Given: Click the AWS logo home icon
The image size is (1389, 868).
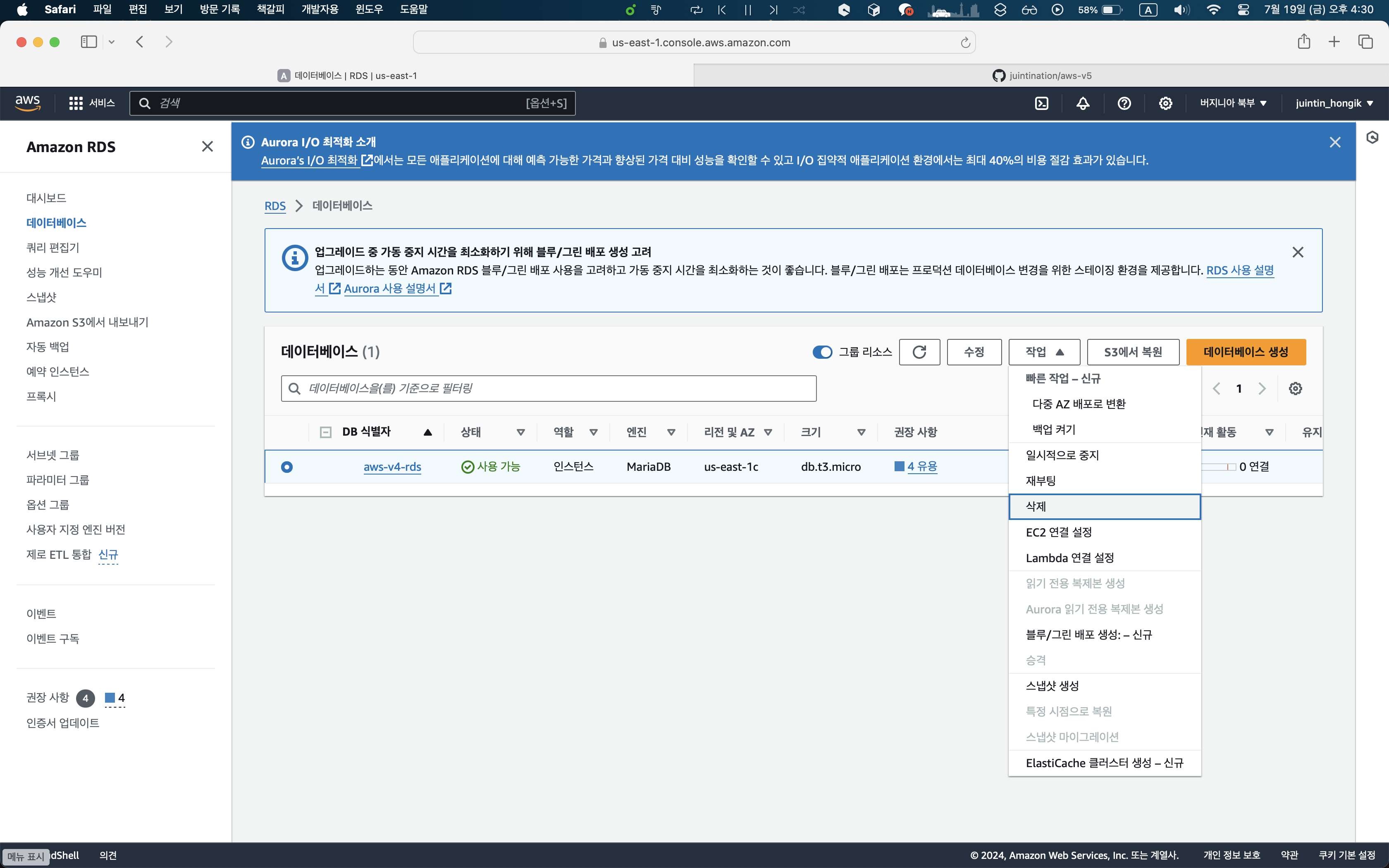Looking at the screenshot, I should pyautogui.click(x=28, y=103).
